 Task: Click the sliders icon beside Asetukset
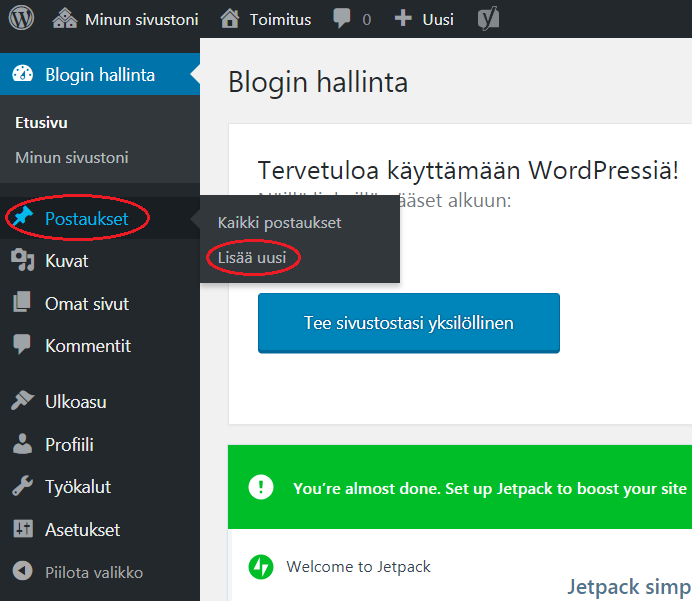pyautogui.click(x=23, y=528)
